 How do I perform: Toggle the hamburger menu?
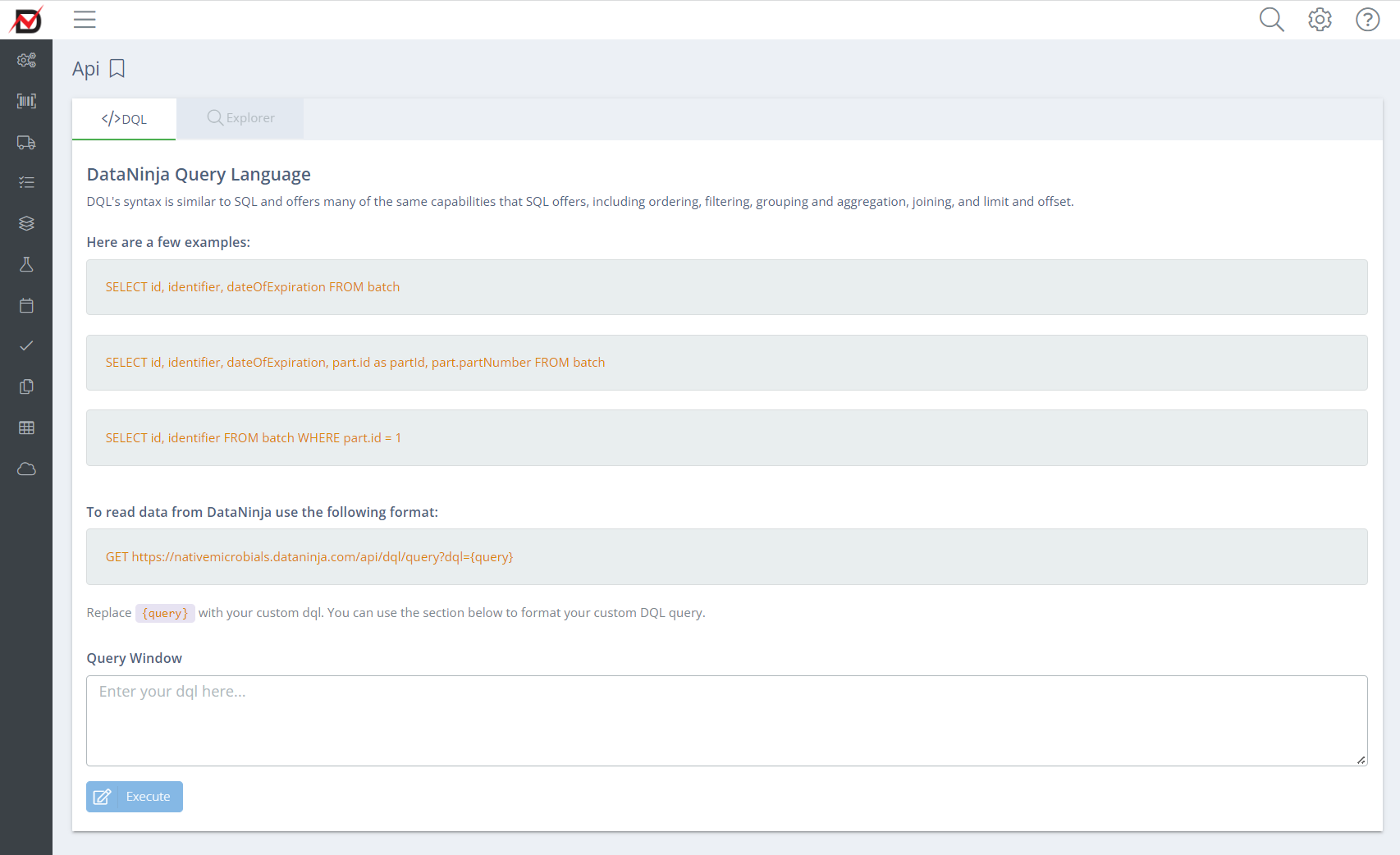tap(85, 20)
